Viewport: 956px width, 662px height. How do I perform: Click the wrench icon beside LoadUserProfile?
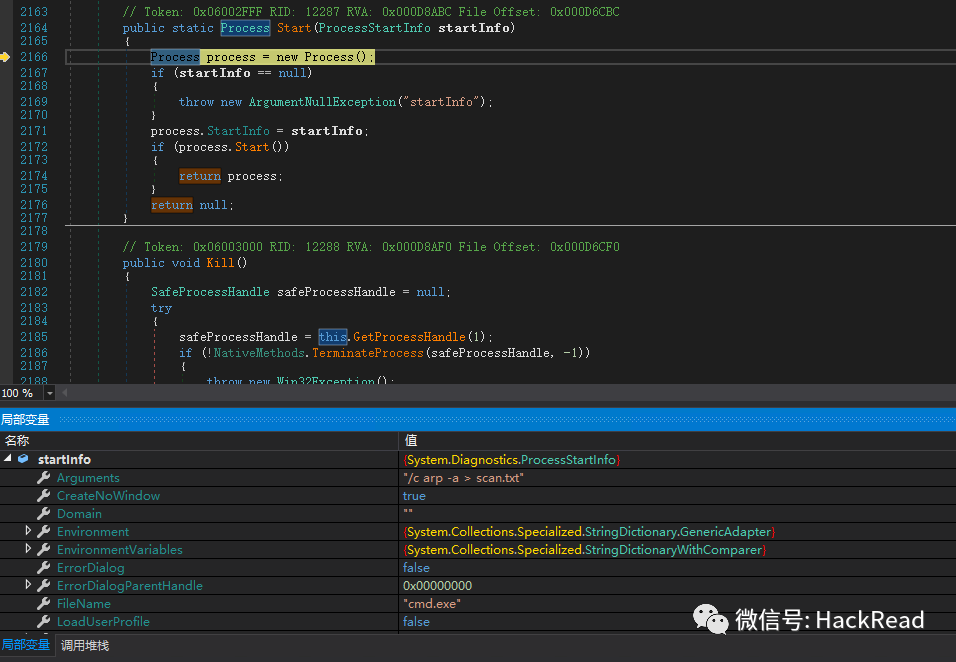click(43, 621)
